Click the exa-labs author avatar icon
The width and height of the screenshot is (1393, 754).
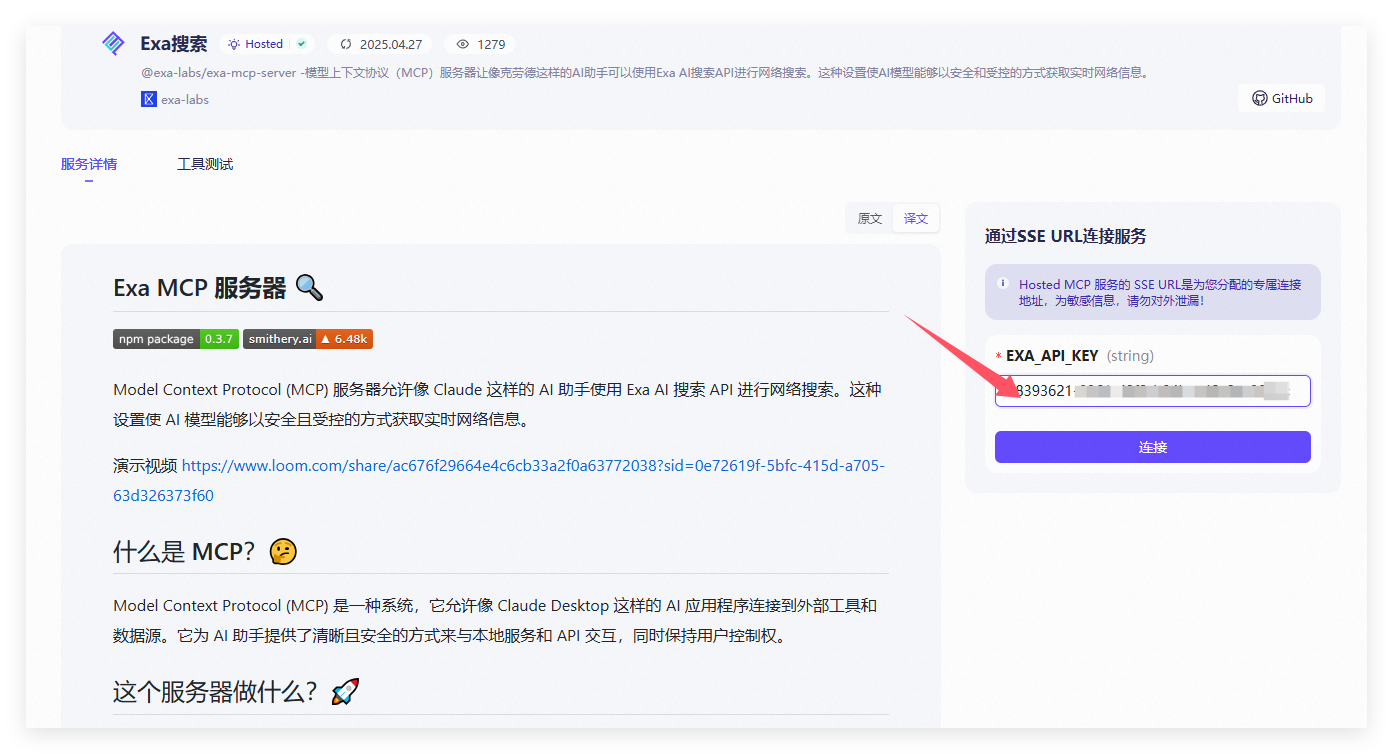point(149,99)
